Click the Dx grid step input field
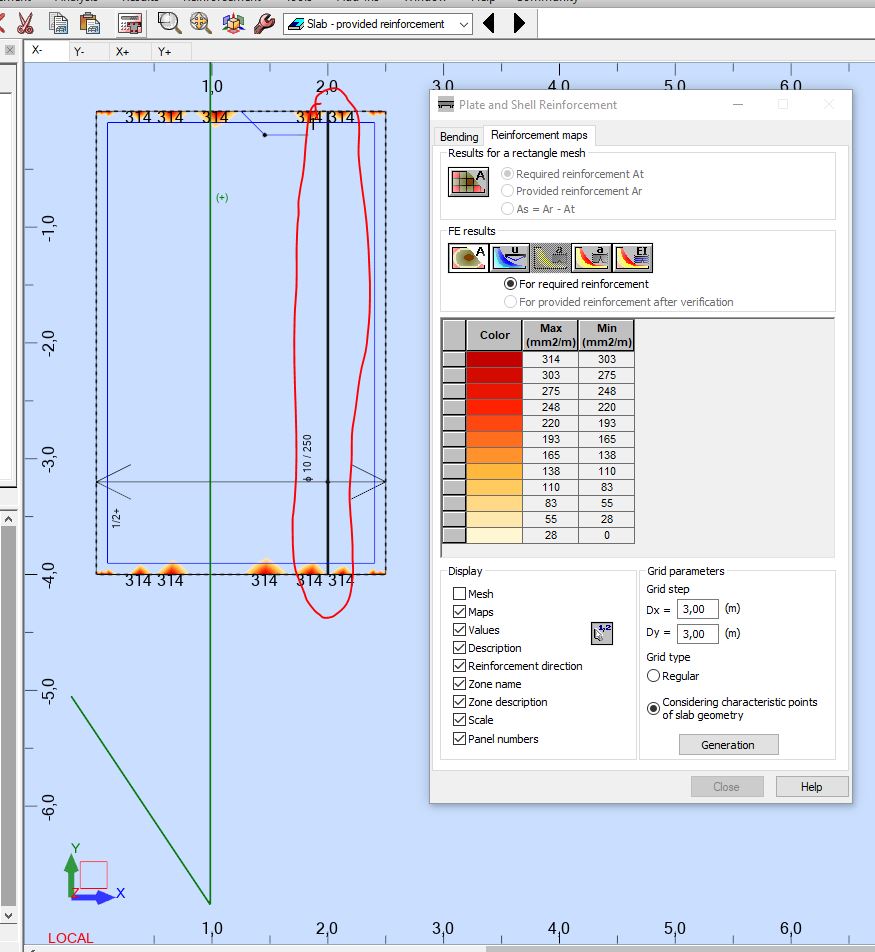 (697, 609)
